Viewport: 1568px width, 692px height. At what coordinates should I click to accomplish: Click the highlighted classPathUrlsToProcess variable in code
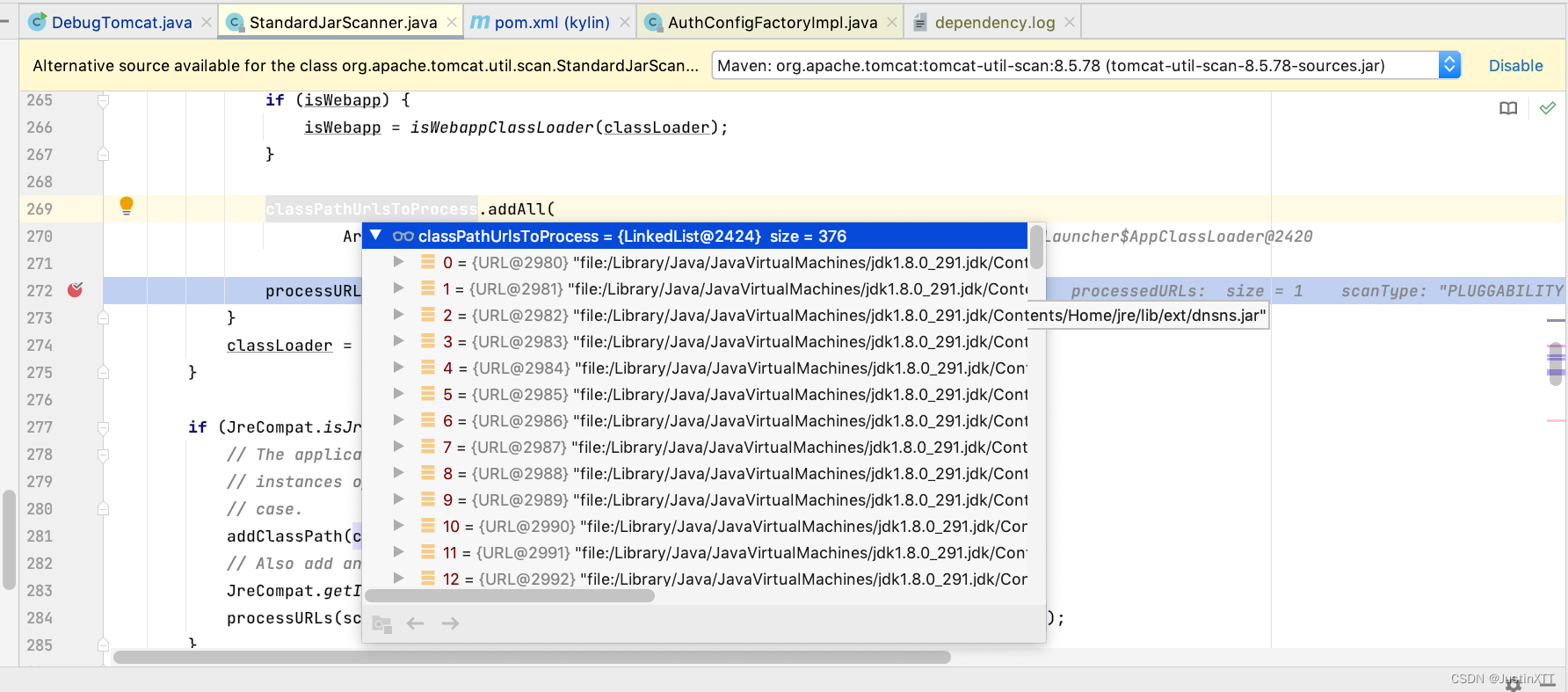click(x=372, y=208)
